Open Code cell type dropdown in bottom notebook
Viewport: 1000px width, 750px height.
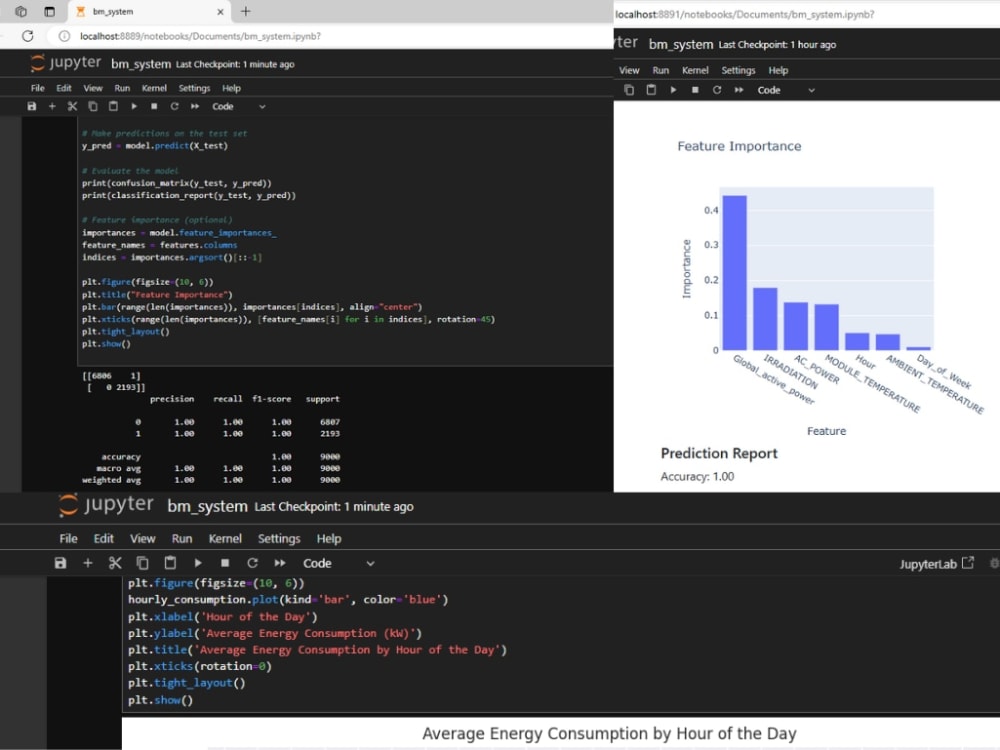[339, 563]
